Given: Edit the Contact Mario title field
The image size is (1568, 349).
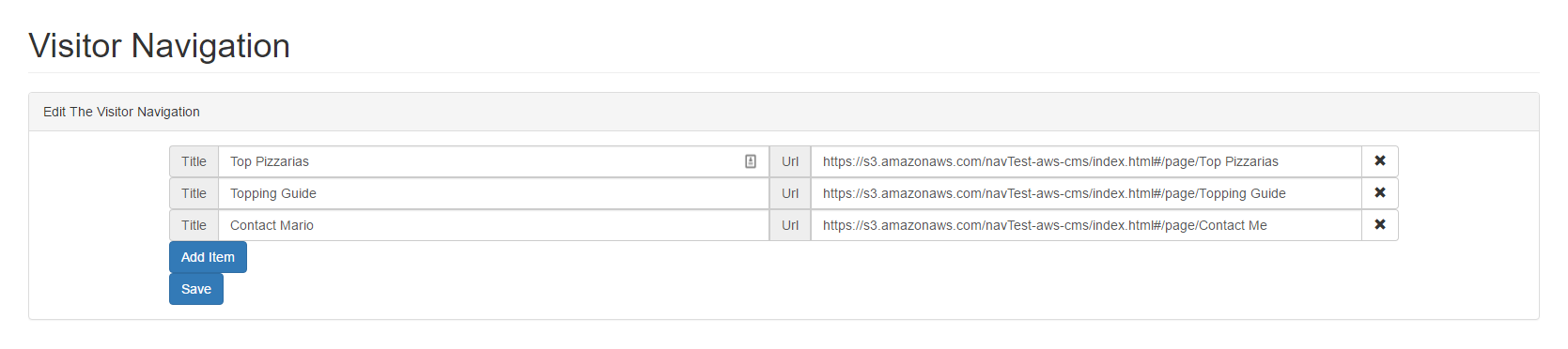Looking at the screenshot, I should point(493,225).
